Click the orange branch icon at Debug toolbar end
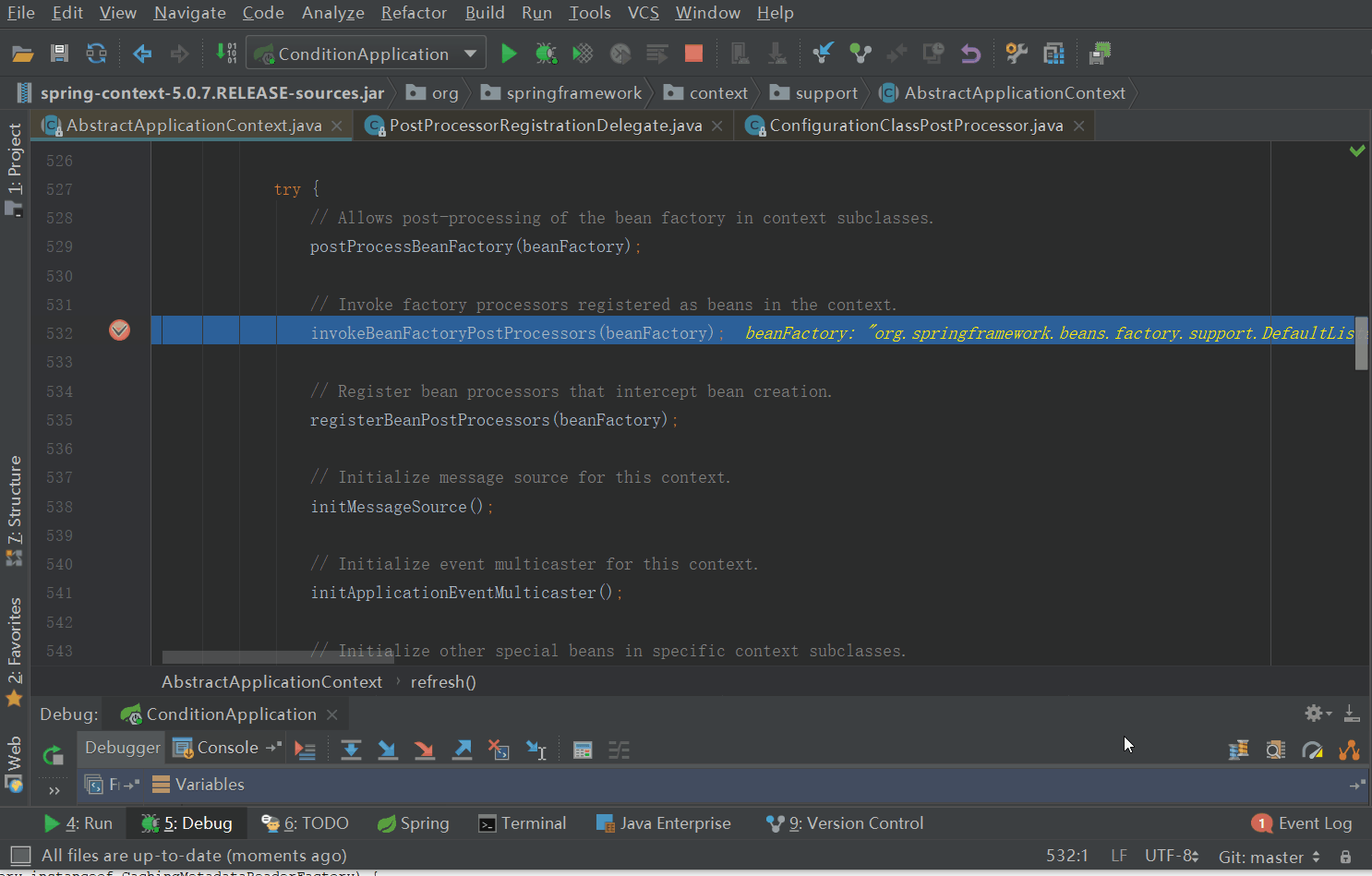Viewport: 1372px width, 876px height. (1349, 750)
